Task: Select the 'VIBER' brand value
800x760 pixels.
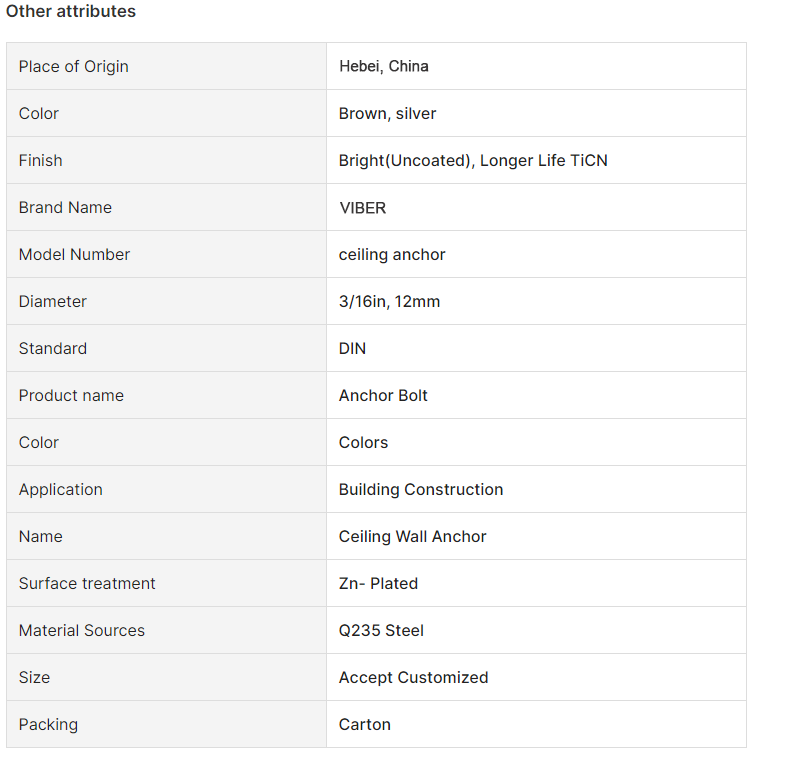Action: (363, 208)
